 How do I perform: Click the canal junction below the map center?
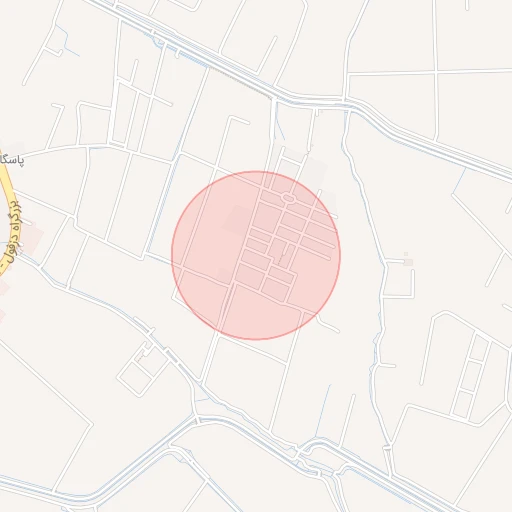coord(197,417)
